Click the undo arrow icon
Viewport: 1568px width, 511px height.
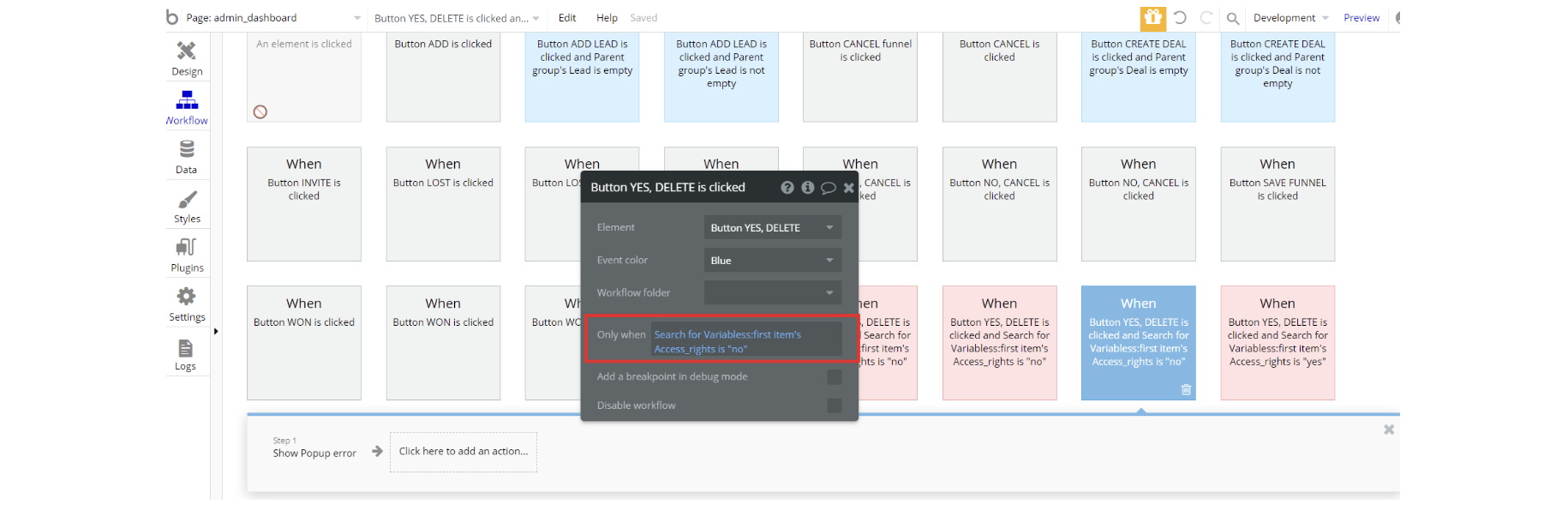coord(1180,18)
